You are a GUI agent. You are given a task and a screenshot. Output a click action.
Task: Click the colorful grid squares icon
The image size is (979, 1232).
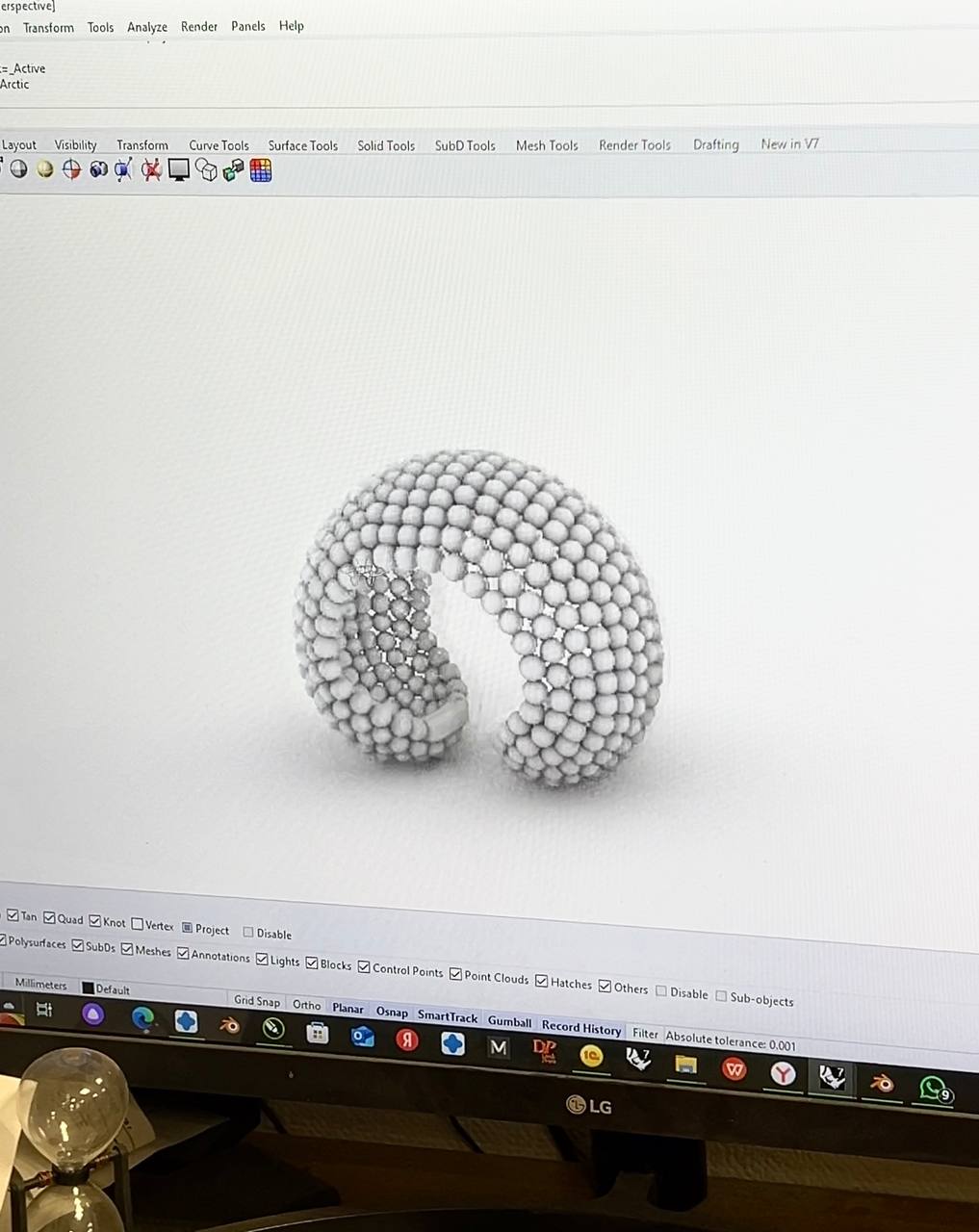[261, 170]
